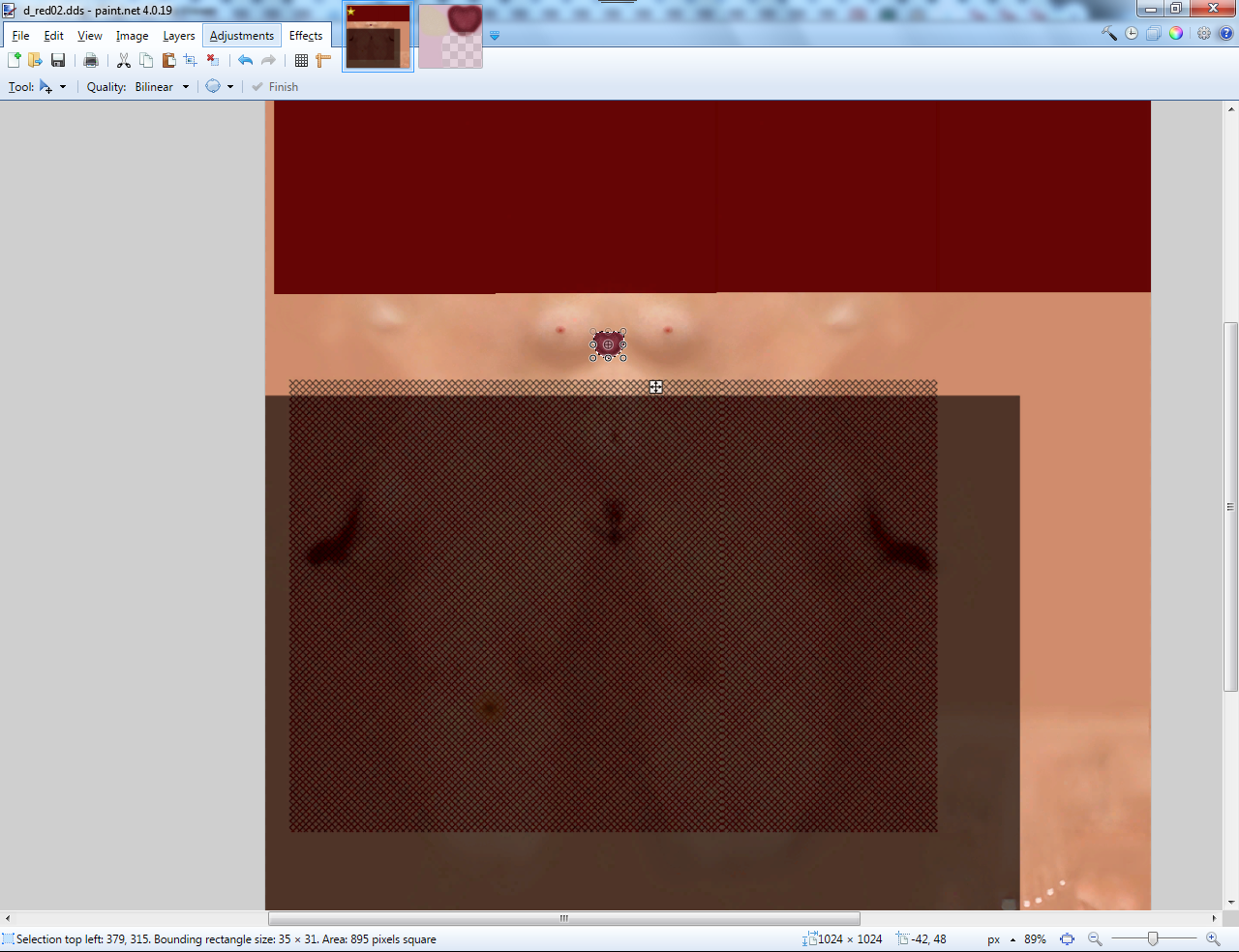The width and height of the screenshot is (1239, 952).
Task: Open the Edit menu
Action: [x=53, y=36]
